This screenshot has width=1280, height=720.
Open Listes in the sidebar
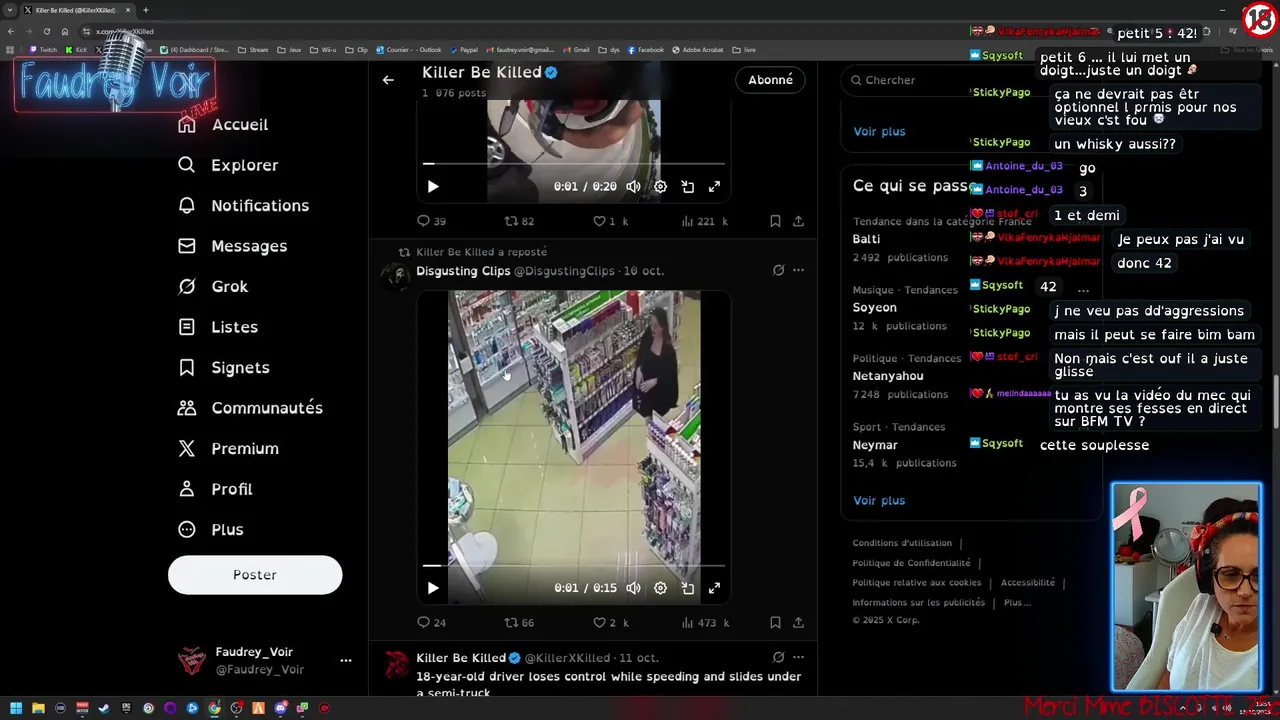218,327
